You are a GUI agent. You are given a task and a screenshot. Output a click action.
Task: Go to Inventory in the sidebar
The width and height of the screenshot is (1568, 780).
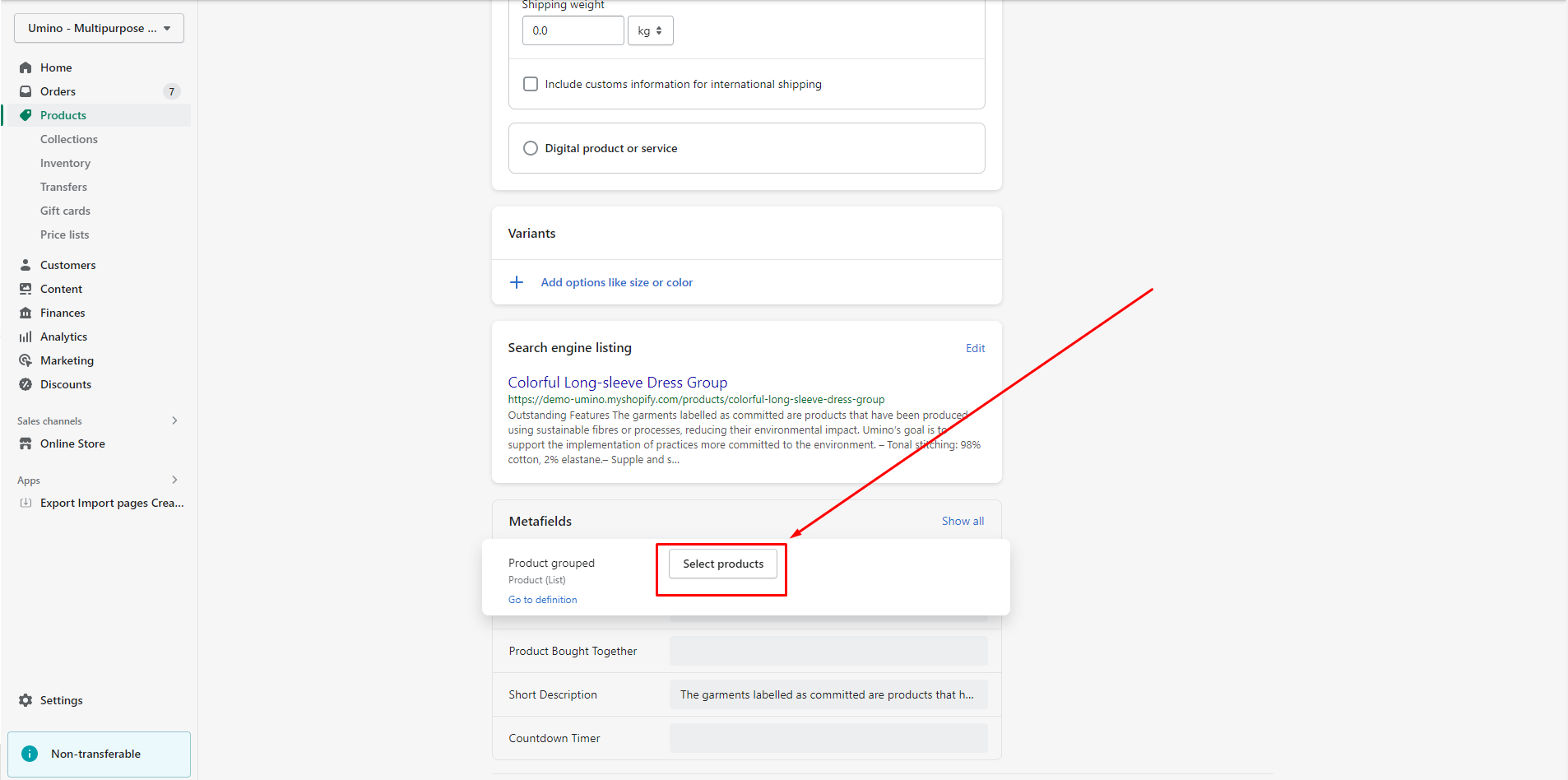65,163
